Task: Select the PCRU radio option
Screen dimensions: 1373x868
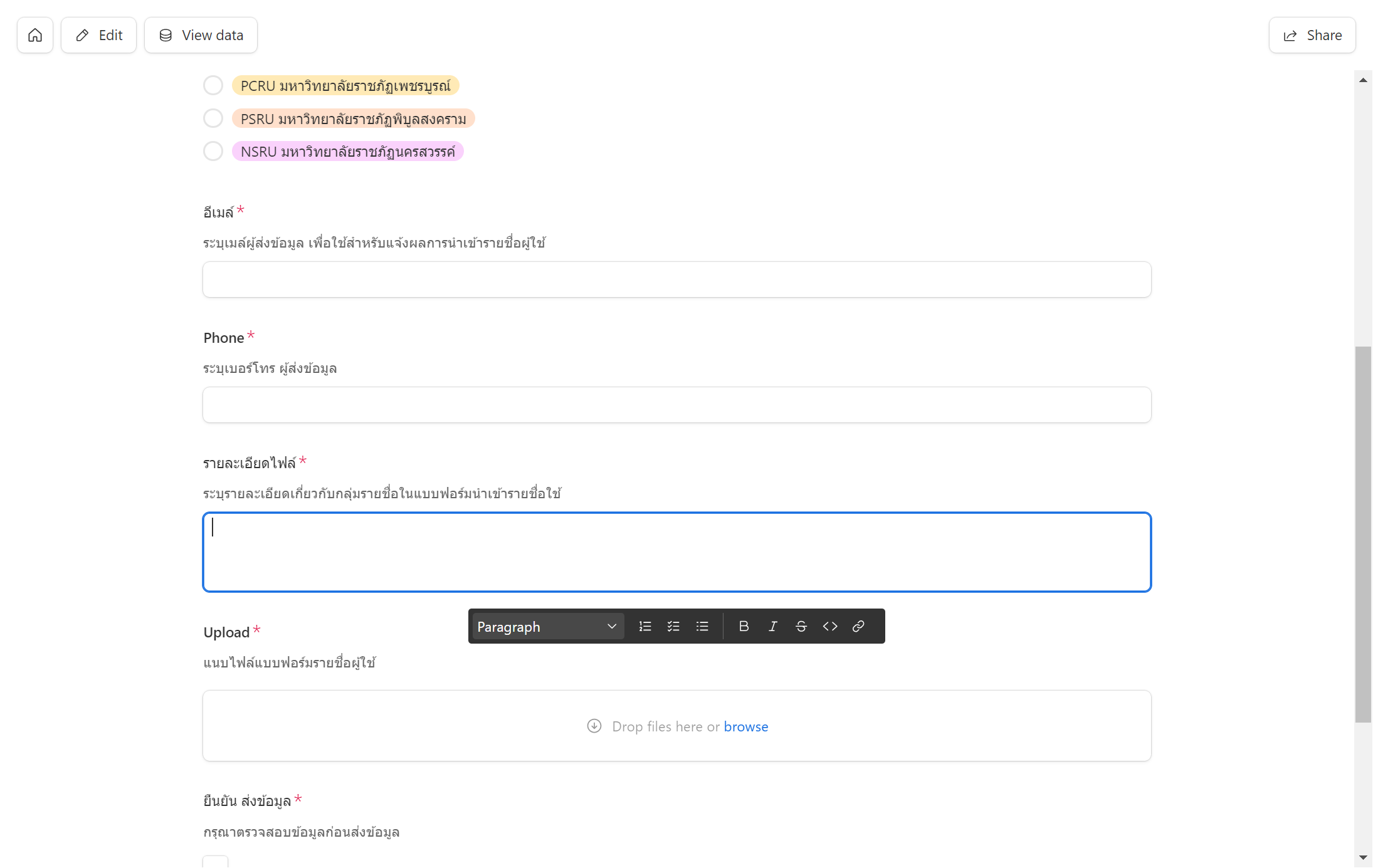Action: [213, 85]
